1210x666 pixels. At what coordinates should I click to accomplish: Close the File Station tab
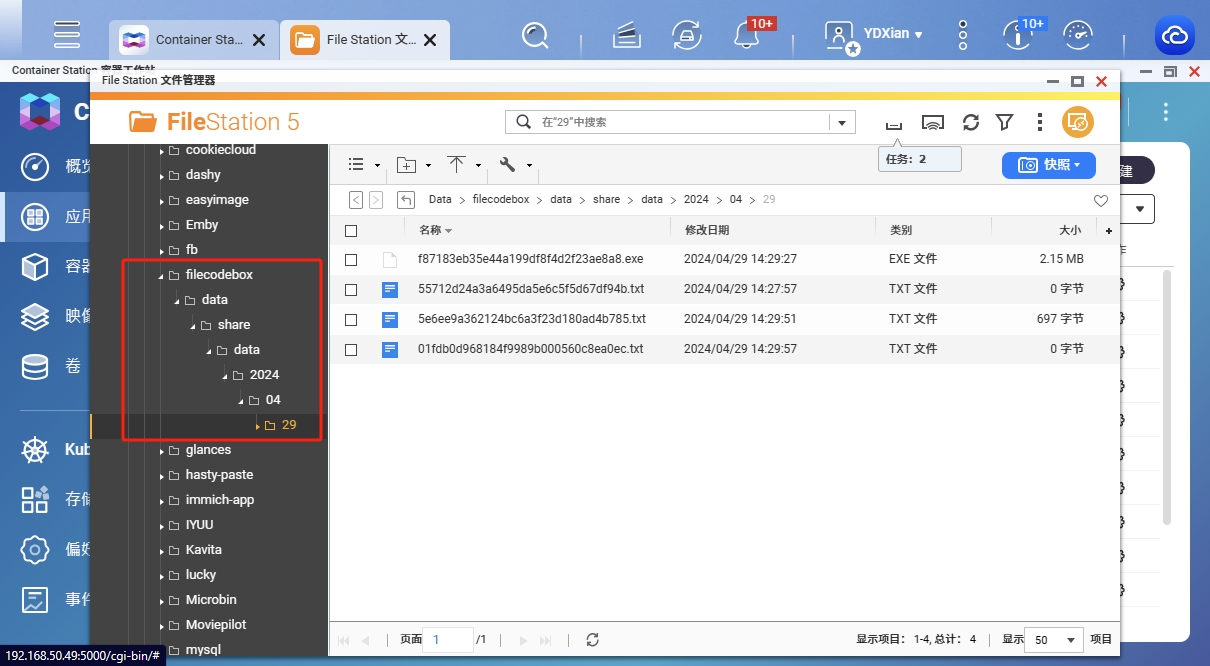[x=430, y=40]
